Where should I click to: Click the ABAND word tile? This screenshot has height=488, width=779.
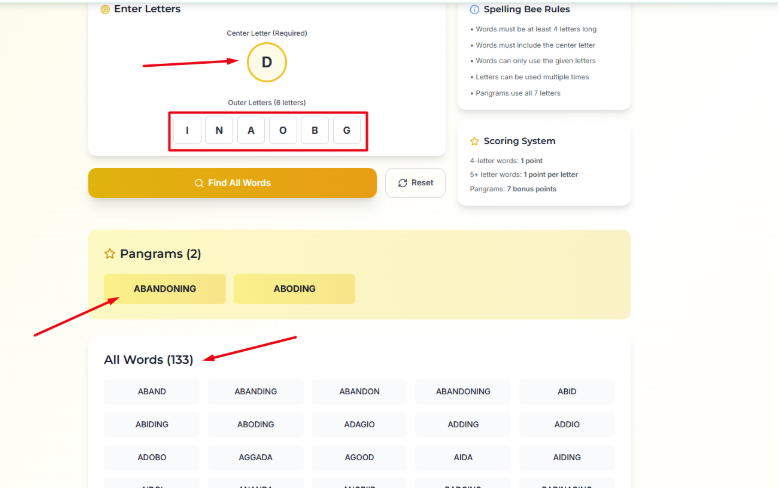coord(152,392)
